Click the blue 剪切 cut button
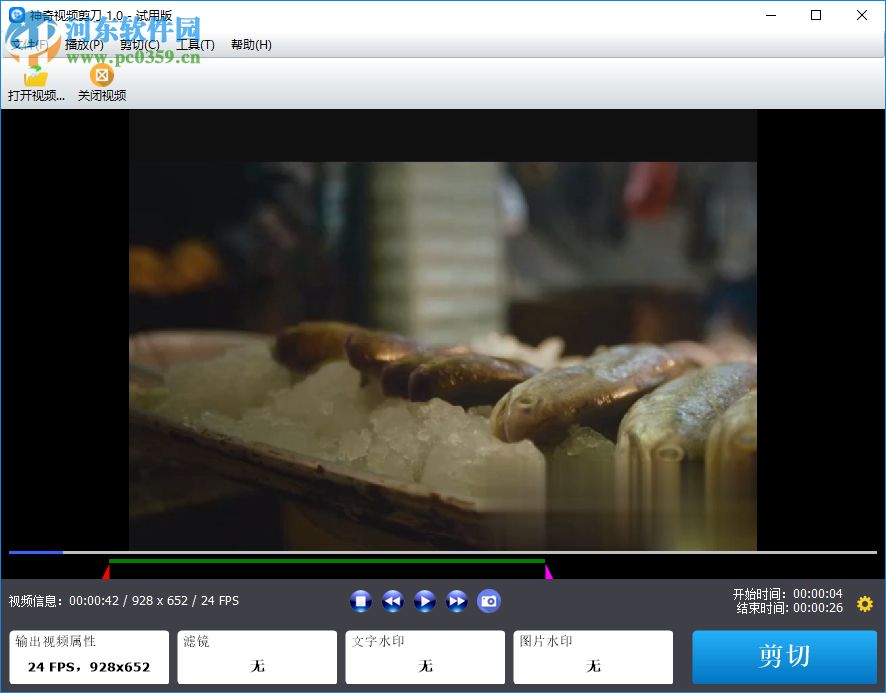 [784, 657]
